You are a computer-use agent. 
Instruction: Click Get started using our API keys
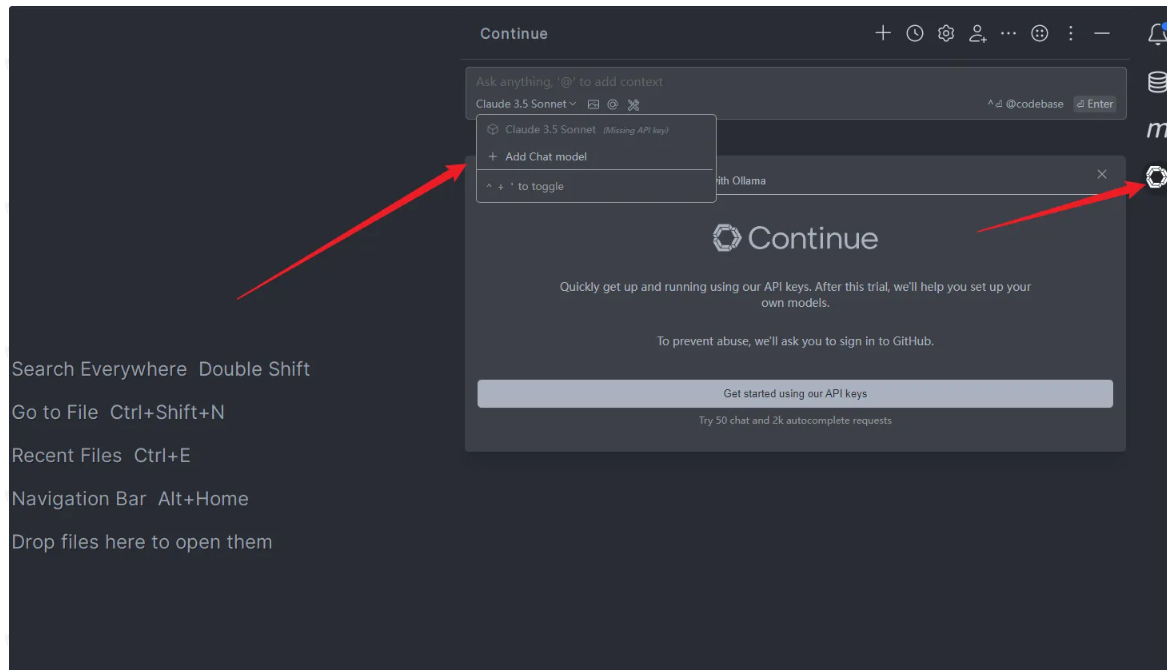tap(795, 394)
